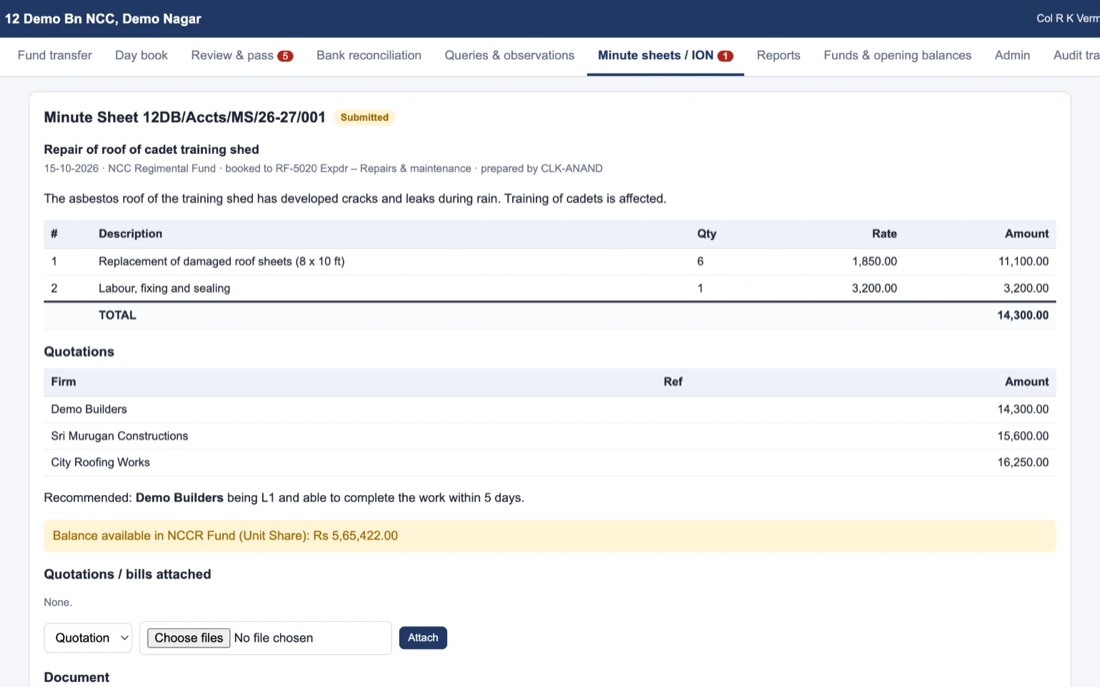Click the Sri Murugan Constructions firm name

tap(119, 436)
